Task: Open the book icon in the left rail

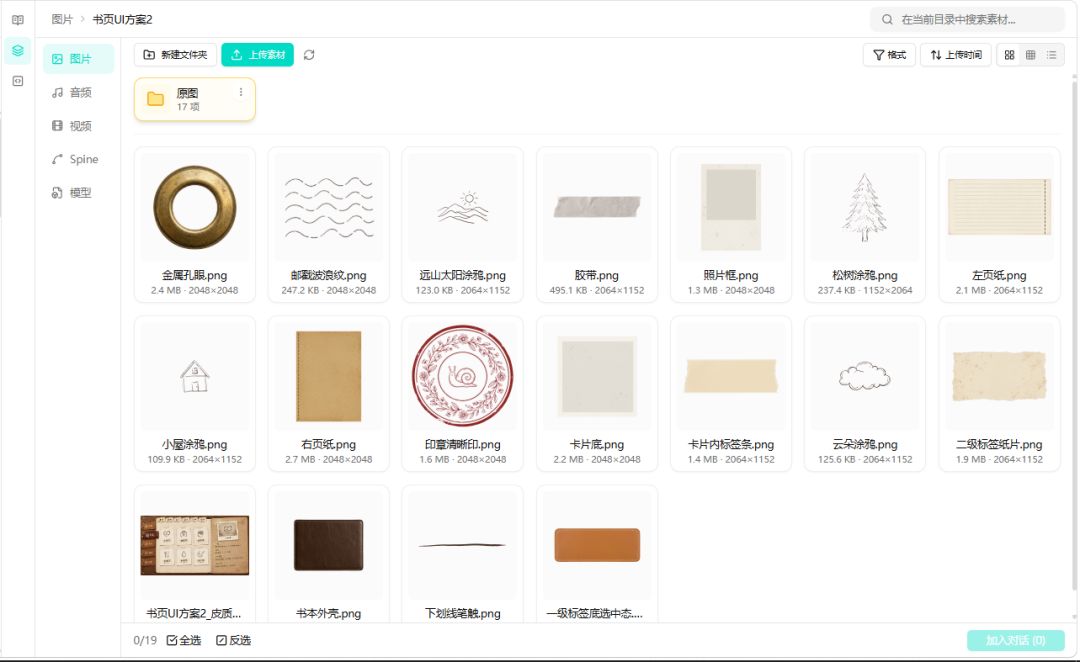Action: pyautogui.click(x=18, y=20)
